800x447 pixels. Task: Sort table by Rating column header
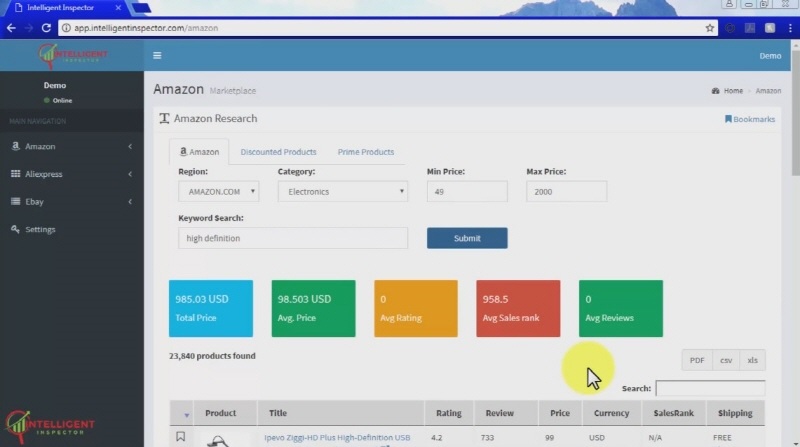click(x=448, y=413)
